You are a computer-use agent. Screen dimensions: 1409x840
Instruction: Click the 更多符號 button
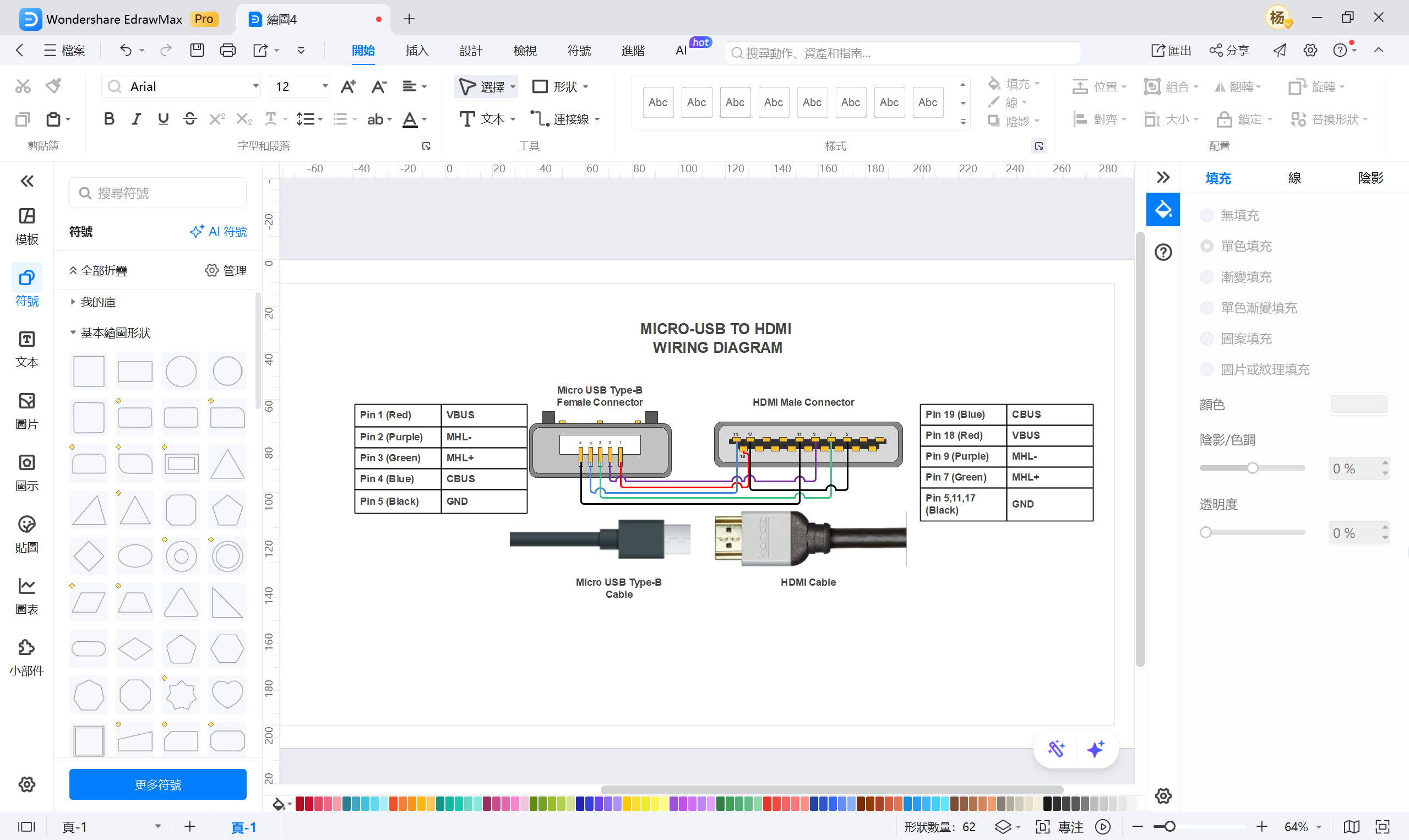pyautogui.click(x=157, y=784)
